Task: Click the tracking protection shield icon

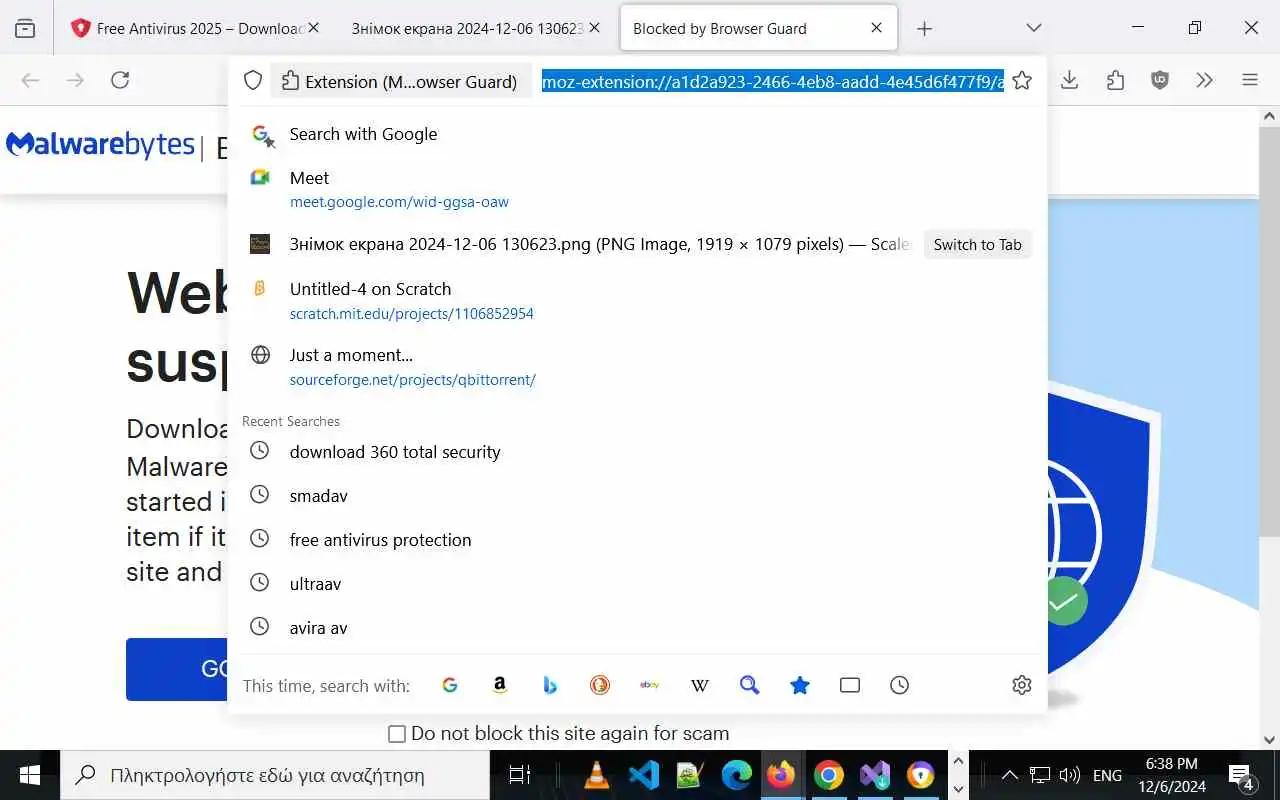Action: pos(253,80)
